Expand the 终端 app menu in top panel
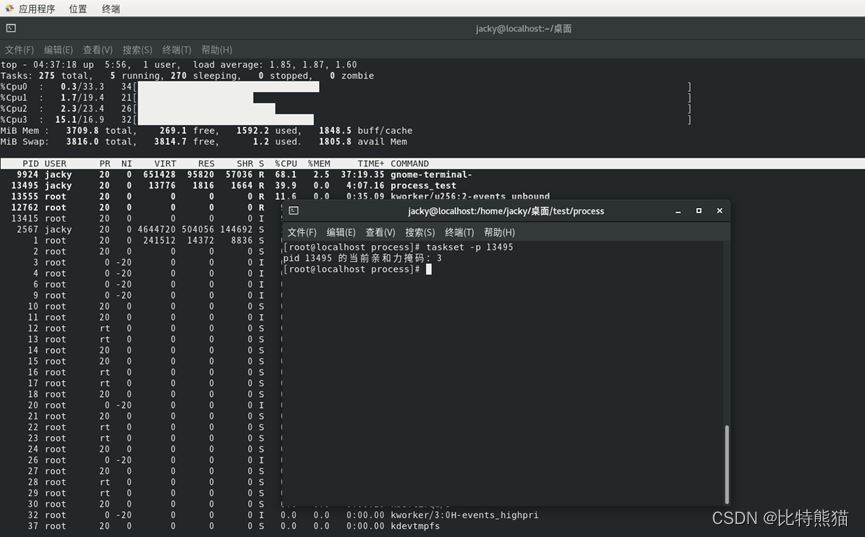Screen dimensions: 865x537 click(x=111, y=8)
